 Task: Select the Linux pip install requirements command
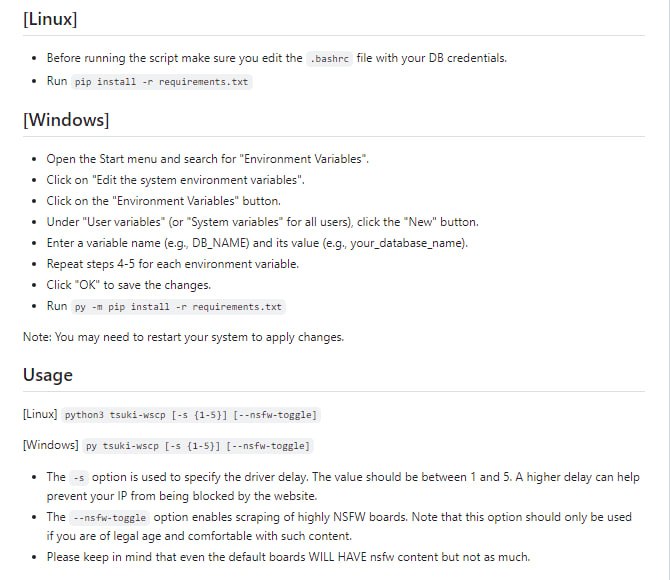pos(162,82)
